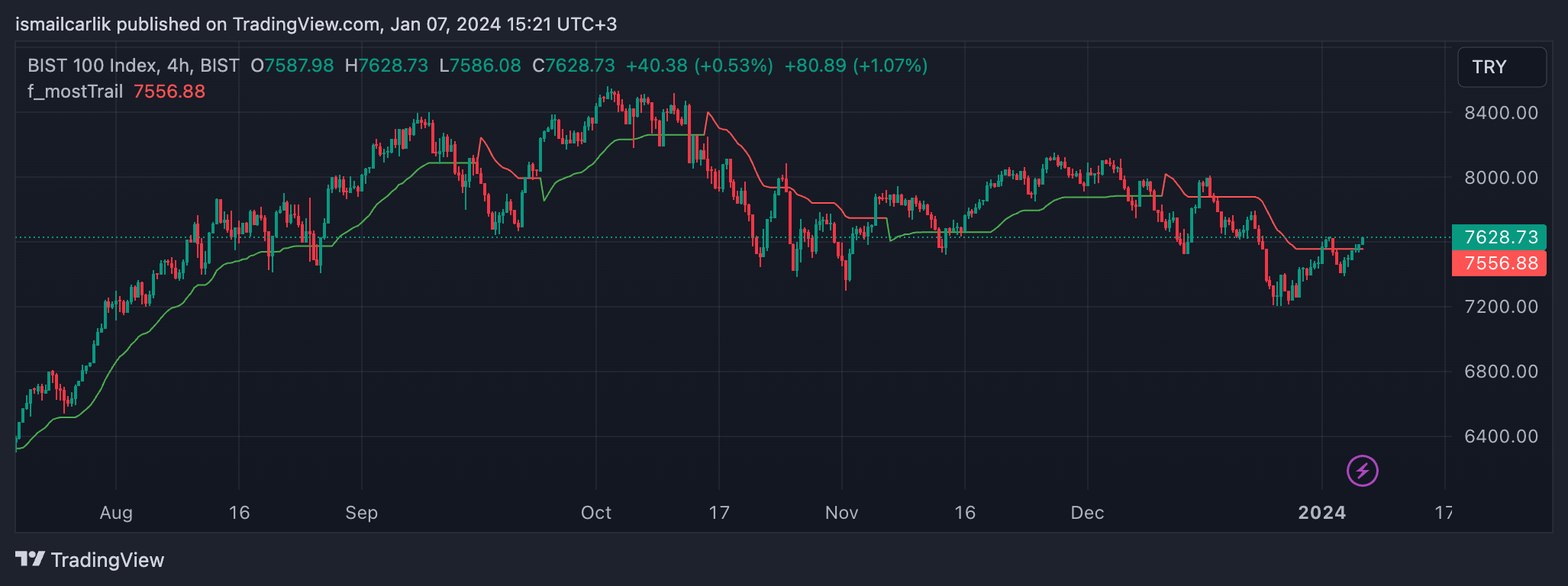Open the TradingView logo at the bottom

click(x=90, y=560)
